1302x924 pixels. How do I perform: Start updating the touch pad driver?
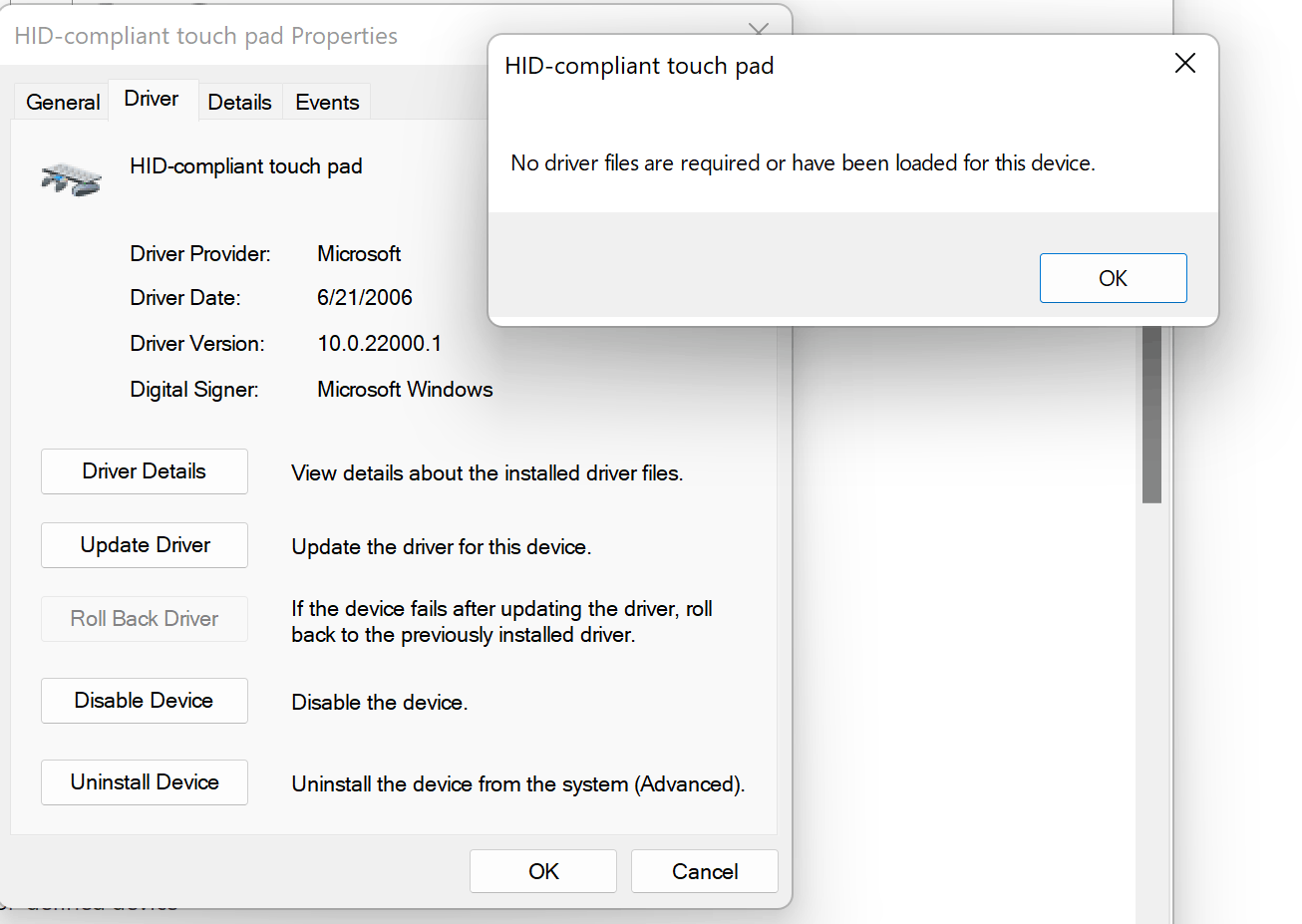coord(144,544)
